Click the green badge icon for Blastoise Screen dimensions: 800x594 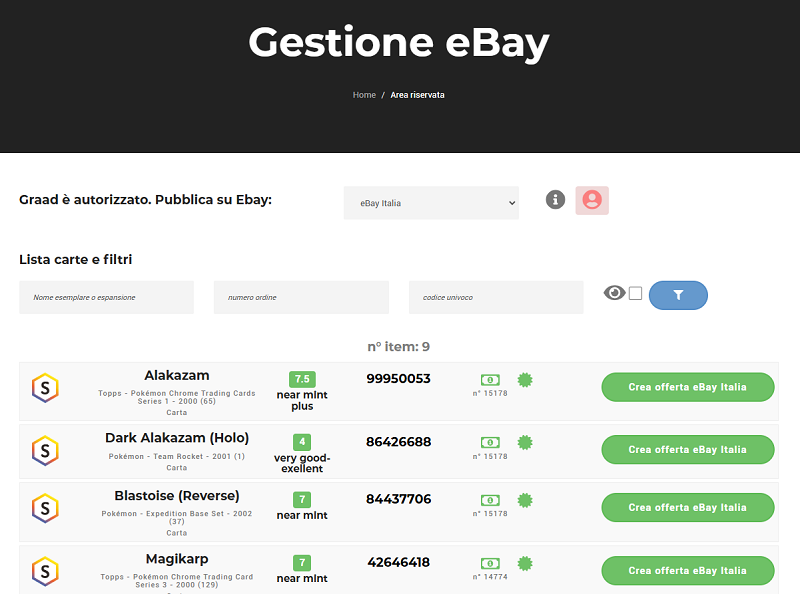pos(525,500)
